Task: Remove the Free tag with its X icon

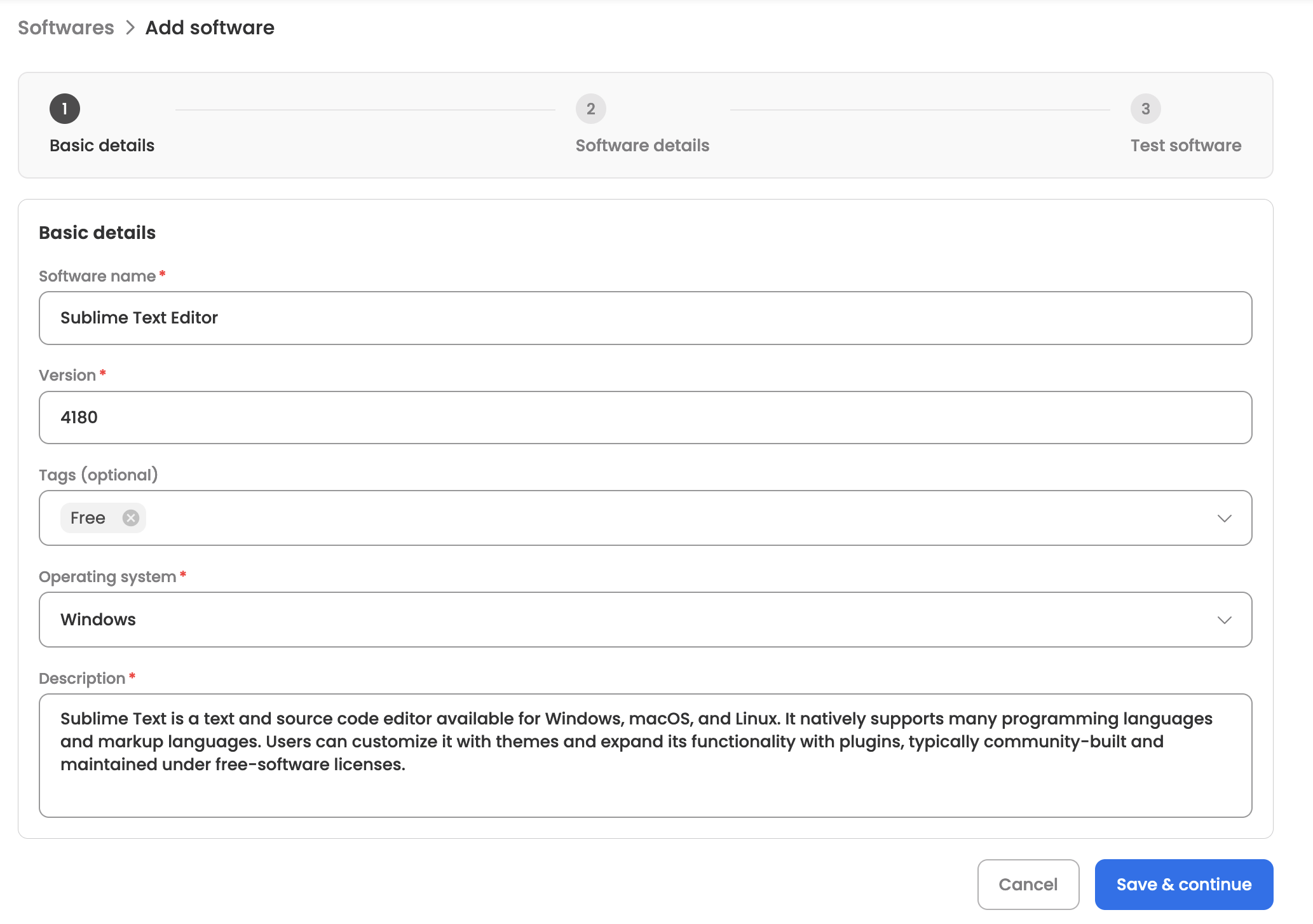Action: (131, 518)
